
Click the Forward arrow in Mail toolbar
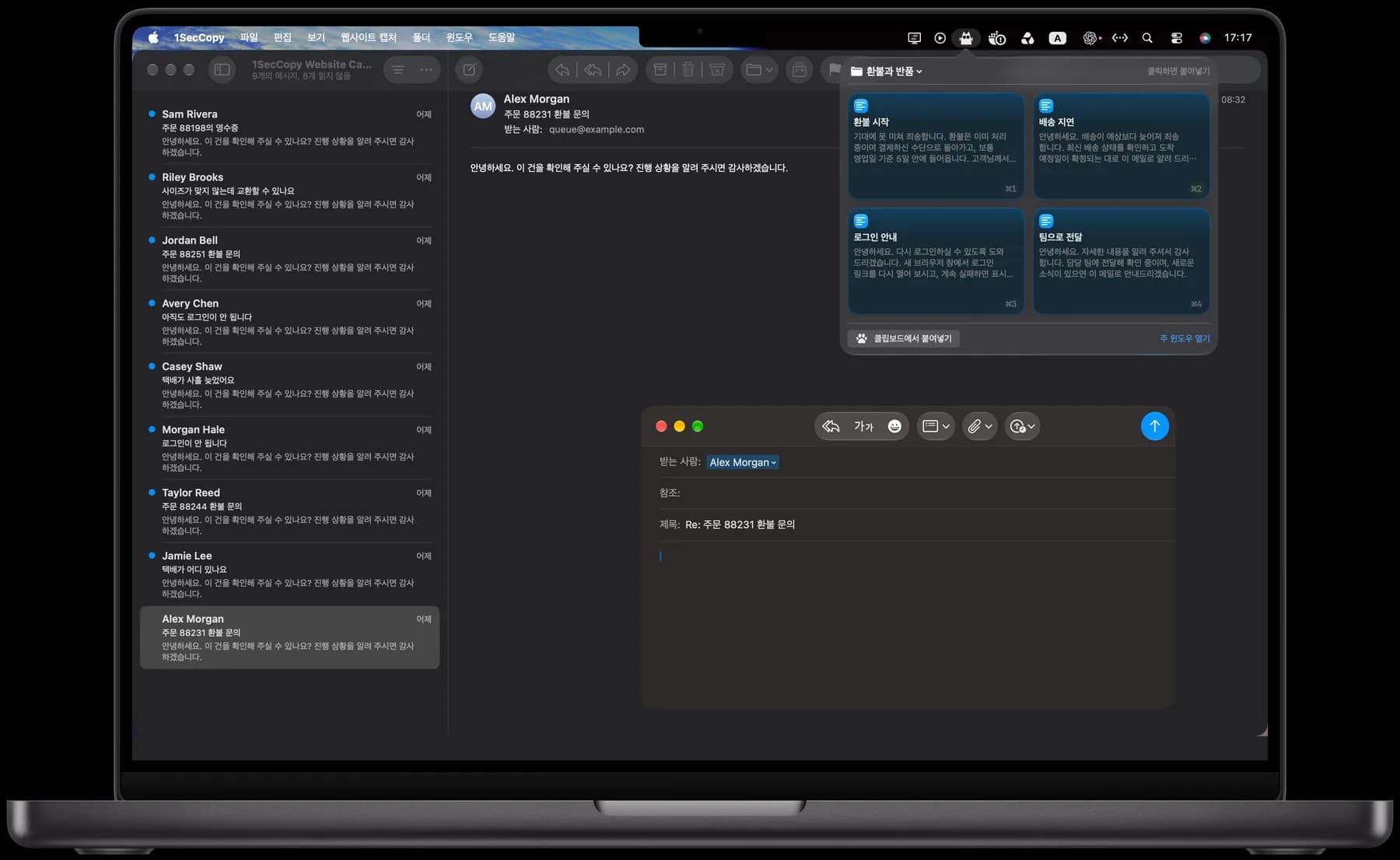(x=623, y=70)
